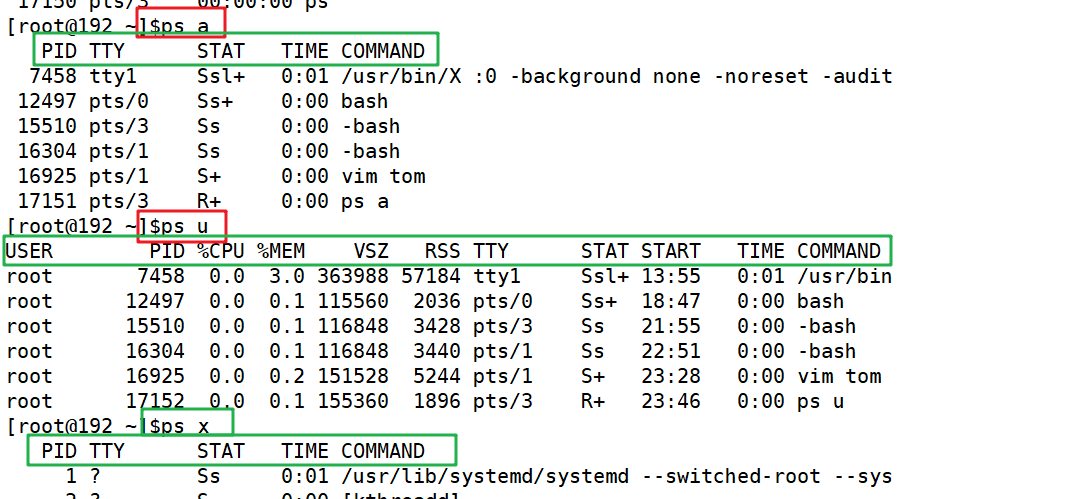The width and height of the screenshot is (1074, 499).
Task: Click the "STAT" header under ps x
Action: coord(221,451)
